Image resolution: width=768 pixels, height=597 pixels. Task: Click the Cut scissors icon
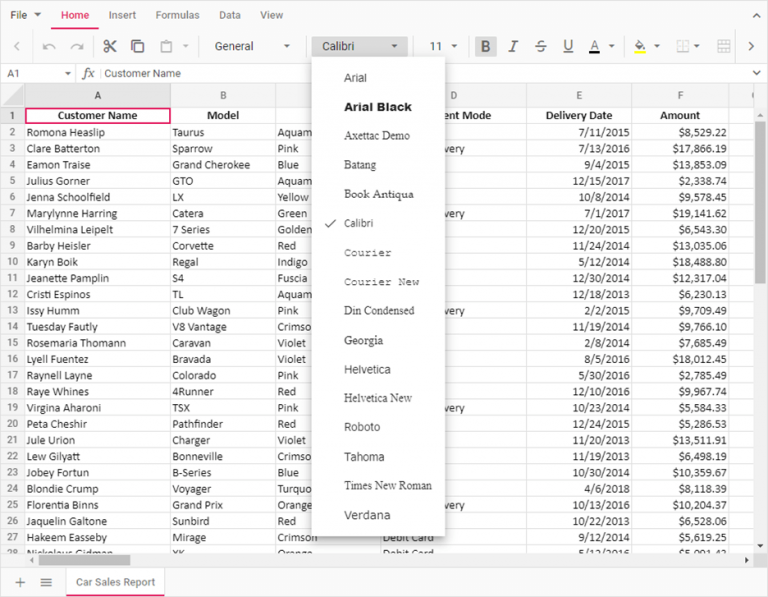point(110,46)
